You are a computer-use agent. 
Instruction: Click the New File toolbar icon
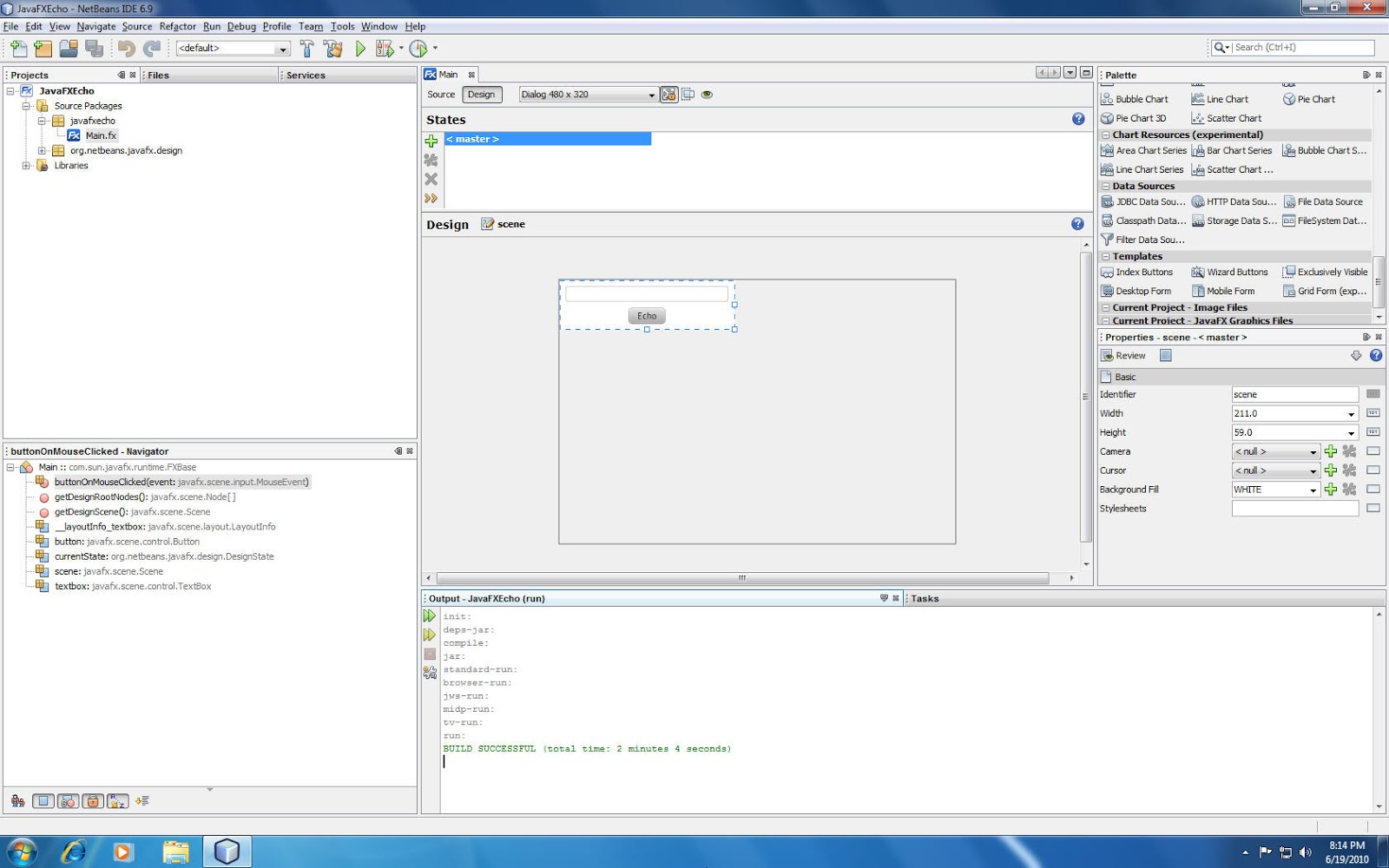click(19, 49)
